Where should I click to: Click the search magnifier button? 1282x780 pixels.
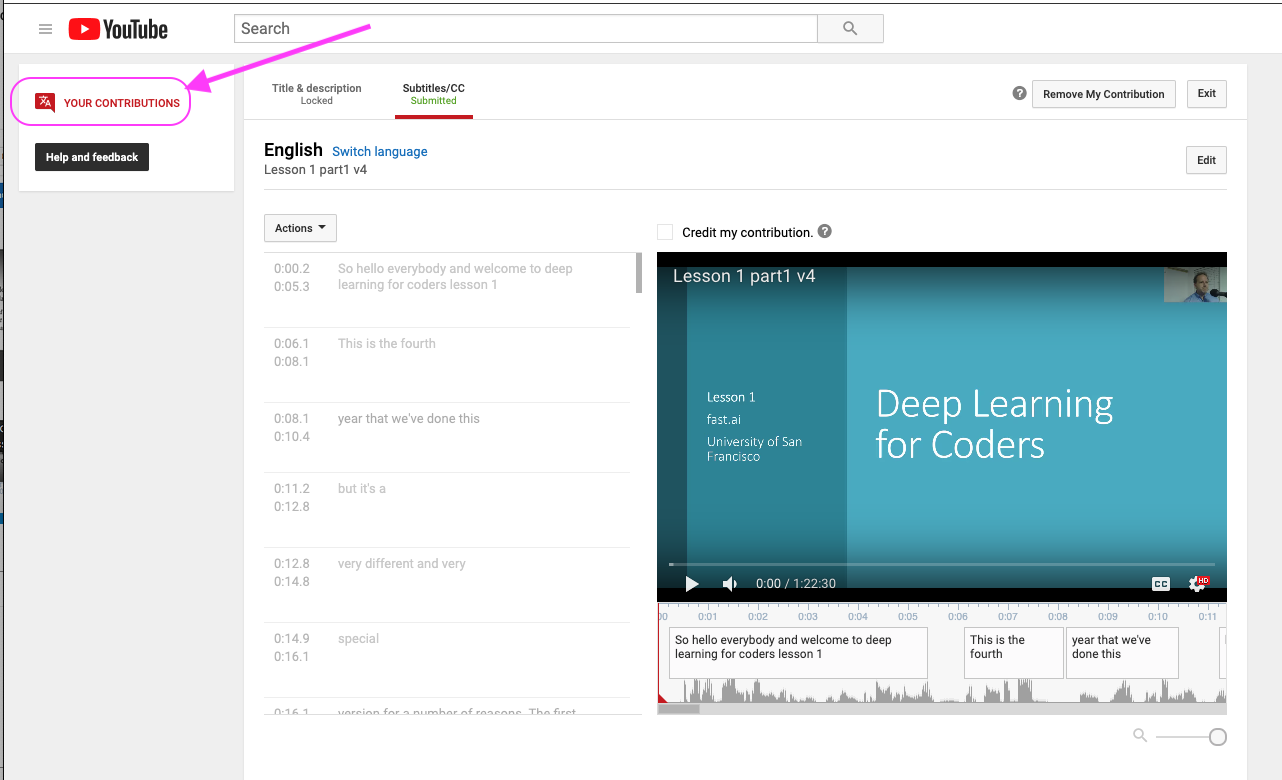850,29
